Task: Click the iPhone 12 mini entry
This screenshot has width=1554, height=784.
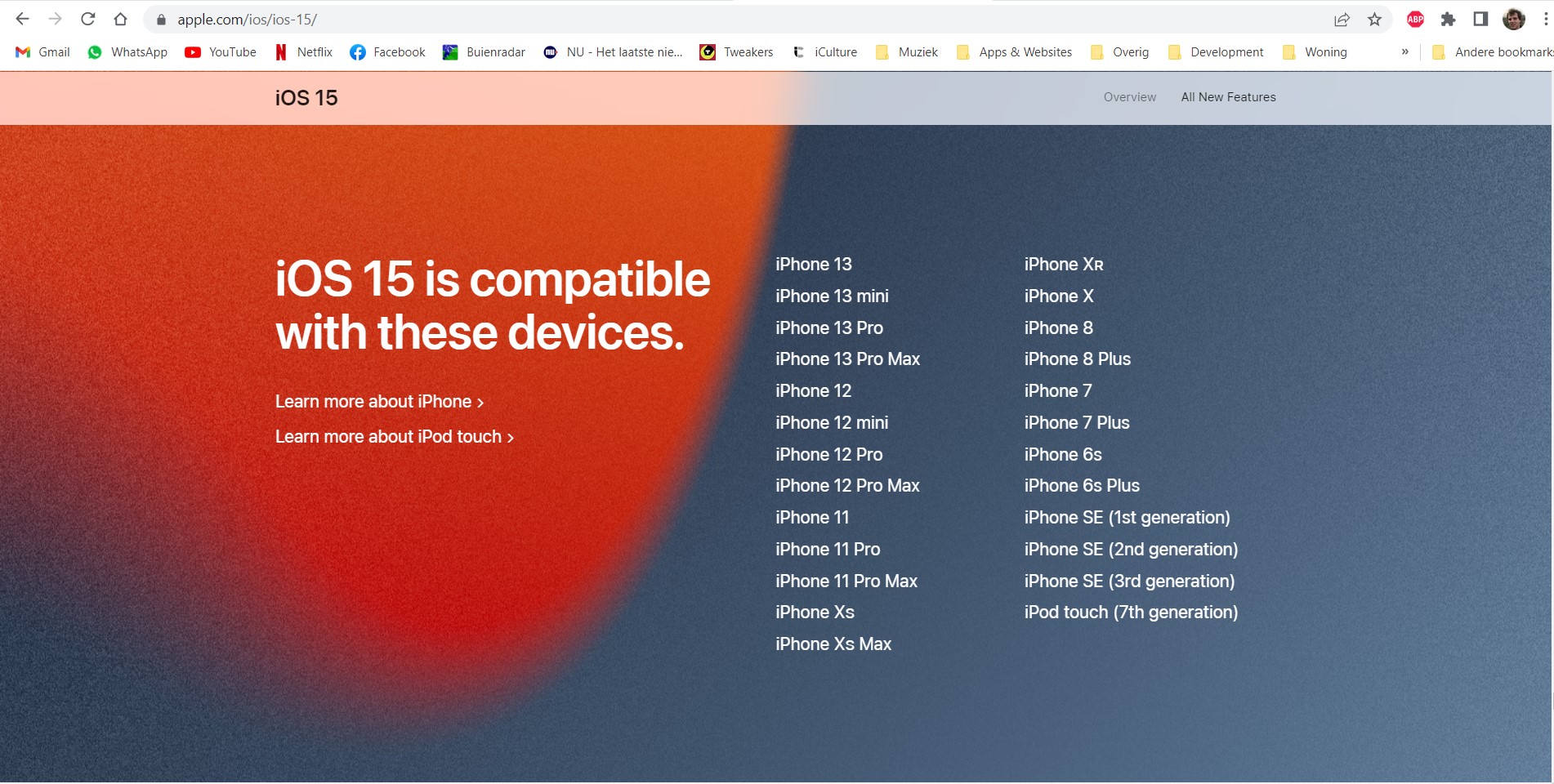Action: coord(832,423)
